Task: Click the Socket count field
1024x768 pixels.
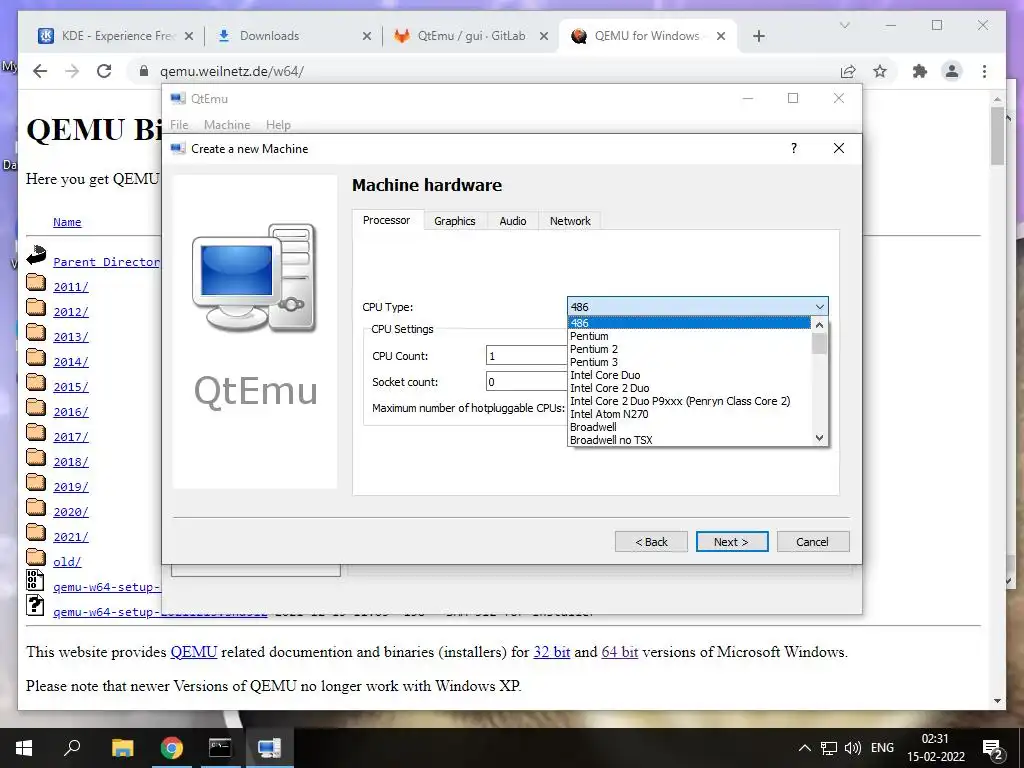Action: point(526,381)
